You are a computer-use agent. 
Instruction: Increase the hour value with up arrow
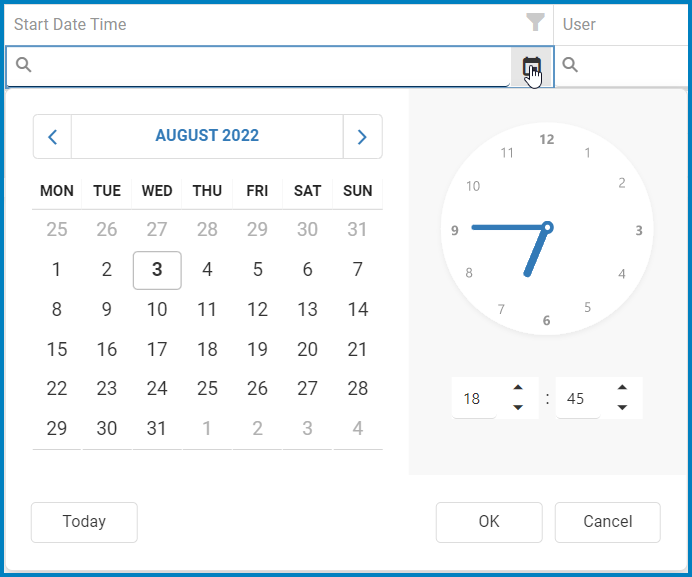click(x=518, y=388)
